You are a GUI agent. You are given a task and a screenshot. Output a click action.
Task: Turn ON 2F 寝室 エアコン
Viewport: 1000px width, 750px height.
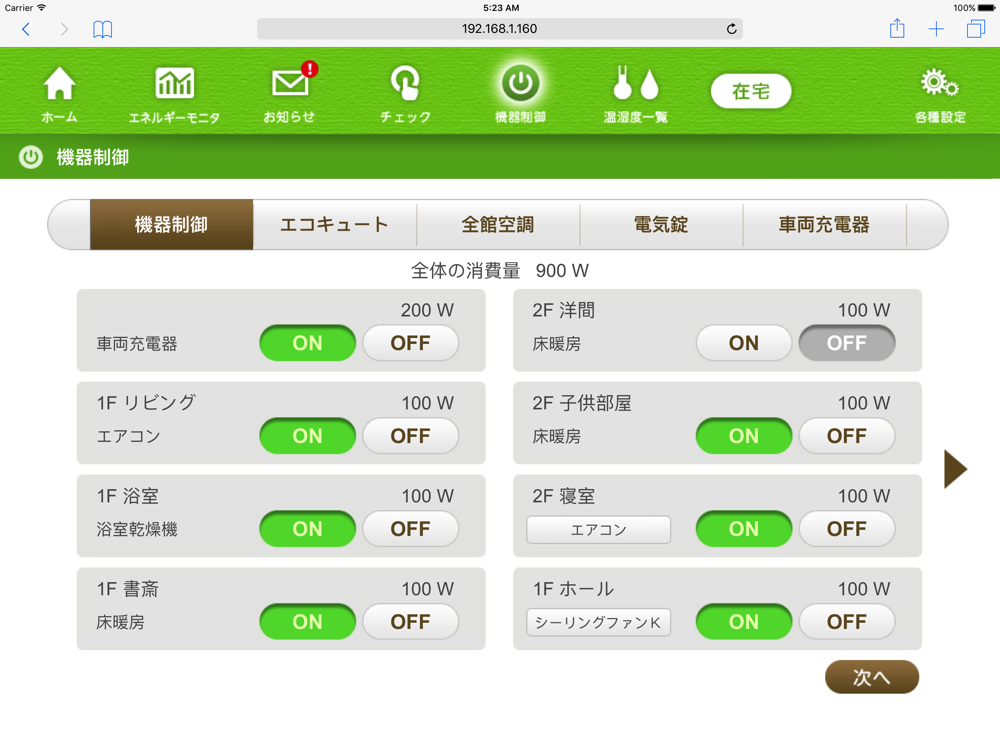point(744,529)
